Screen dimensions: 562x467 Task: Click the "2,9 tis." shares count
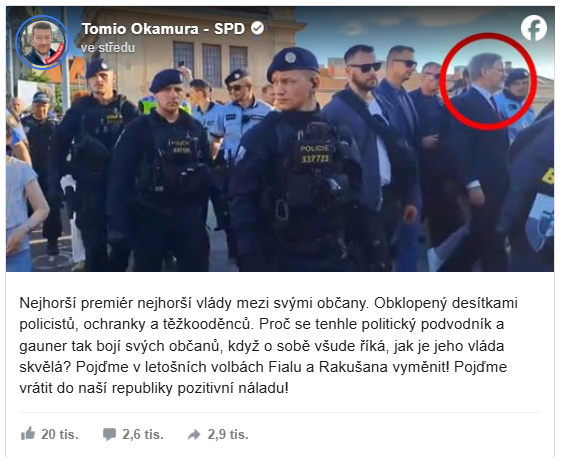[228, 434]
